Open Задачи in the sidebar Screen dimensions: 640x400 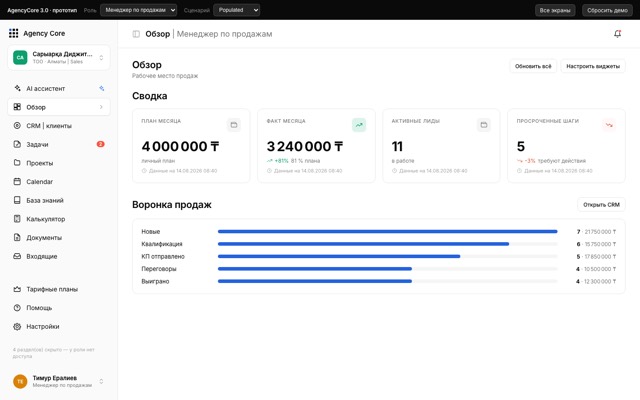[x=59, y=144]
